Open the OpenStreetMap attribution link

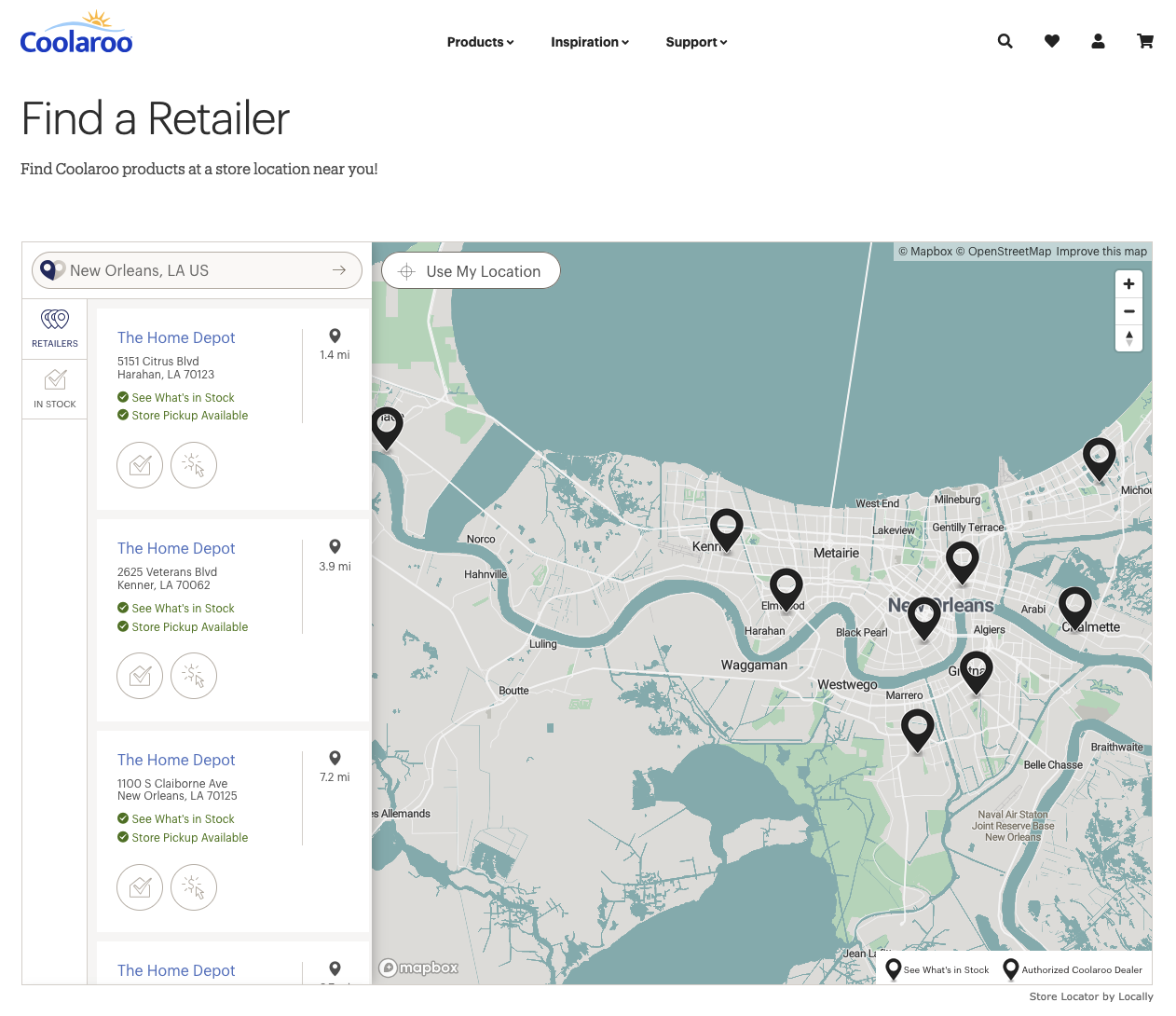(1004, 252)
